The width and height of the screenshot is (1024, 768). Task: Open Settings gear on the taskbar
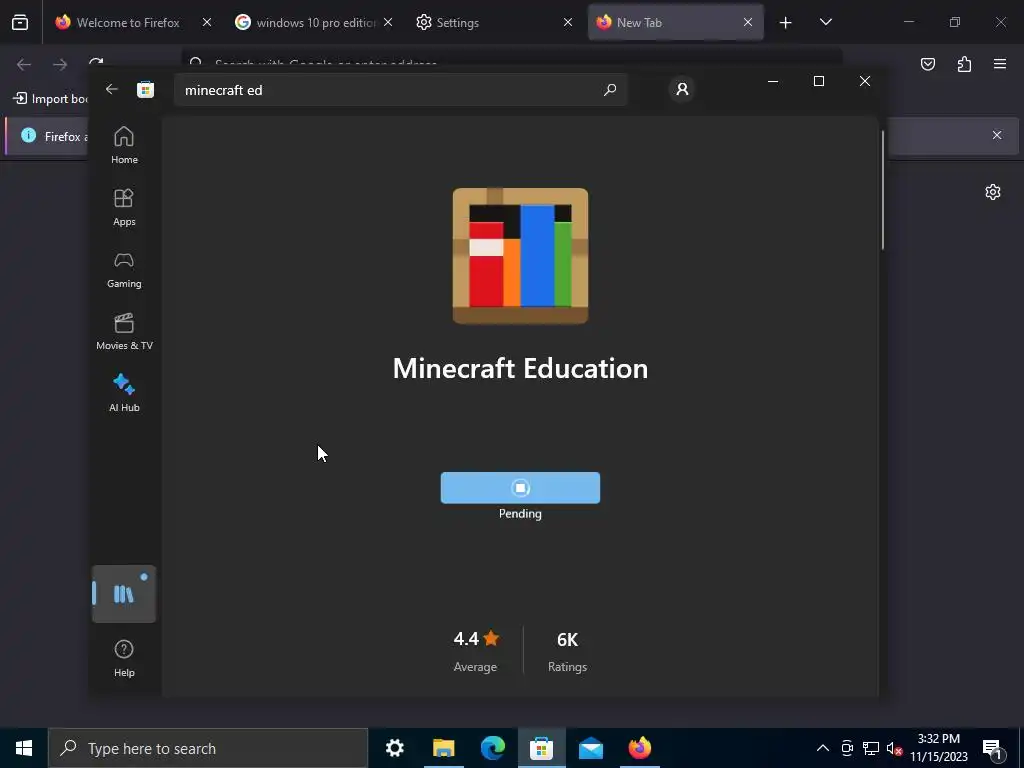[x=394, y=748]
